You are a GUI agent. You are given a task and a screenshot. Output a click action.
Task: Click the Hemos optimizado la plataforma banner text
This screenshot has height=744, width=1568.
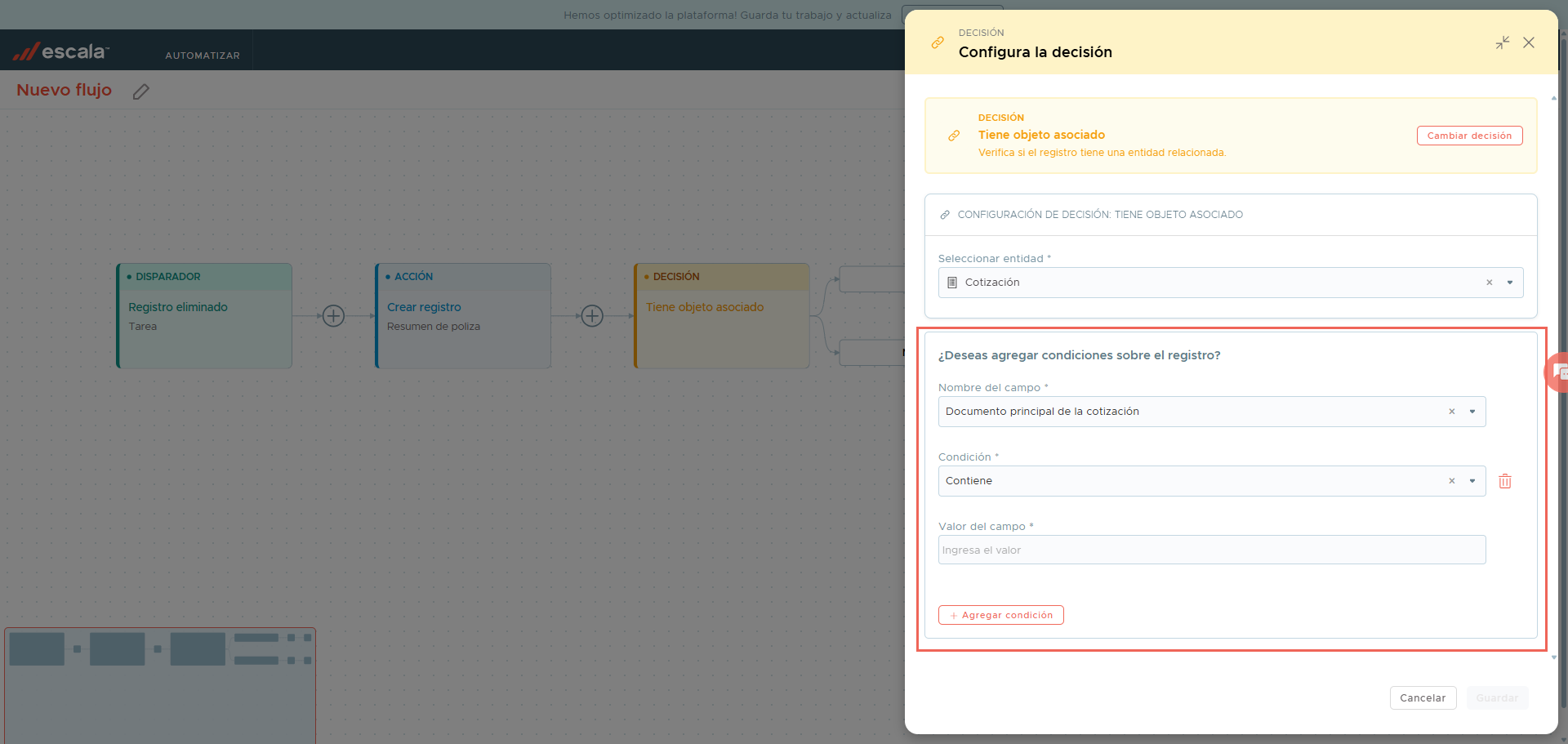tap(727, 16)
